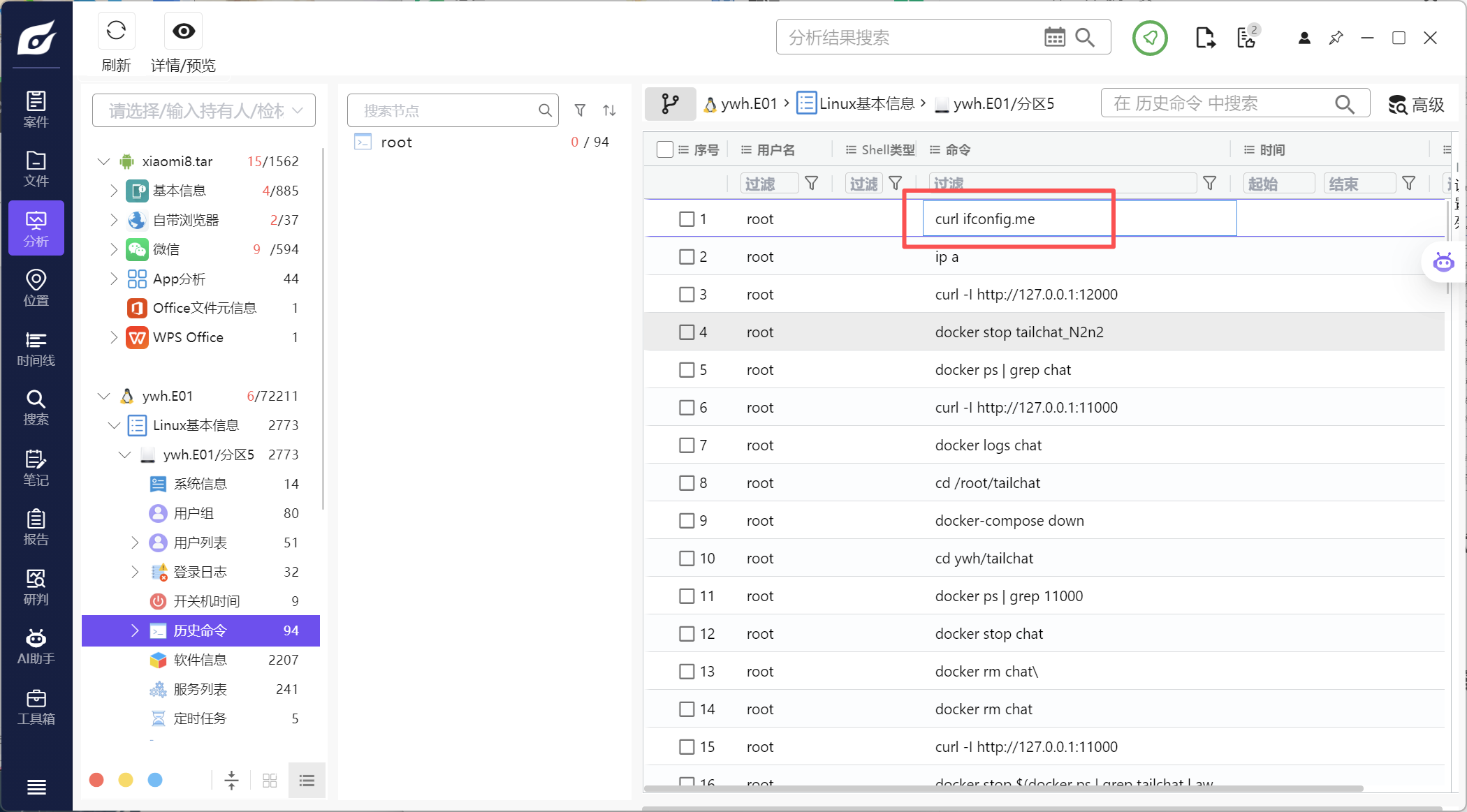The height and width of the screenshot is (812, 1467).
Task: Open the 工具箱 sidebar icon
Action: pyautogui.click(x=36, y=707)
